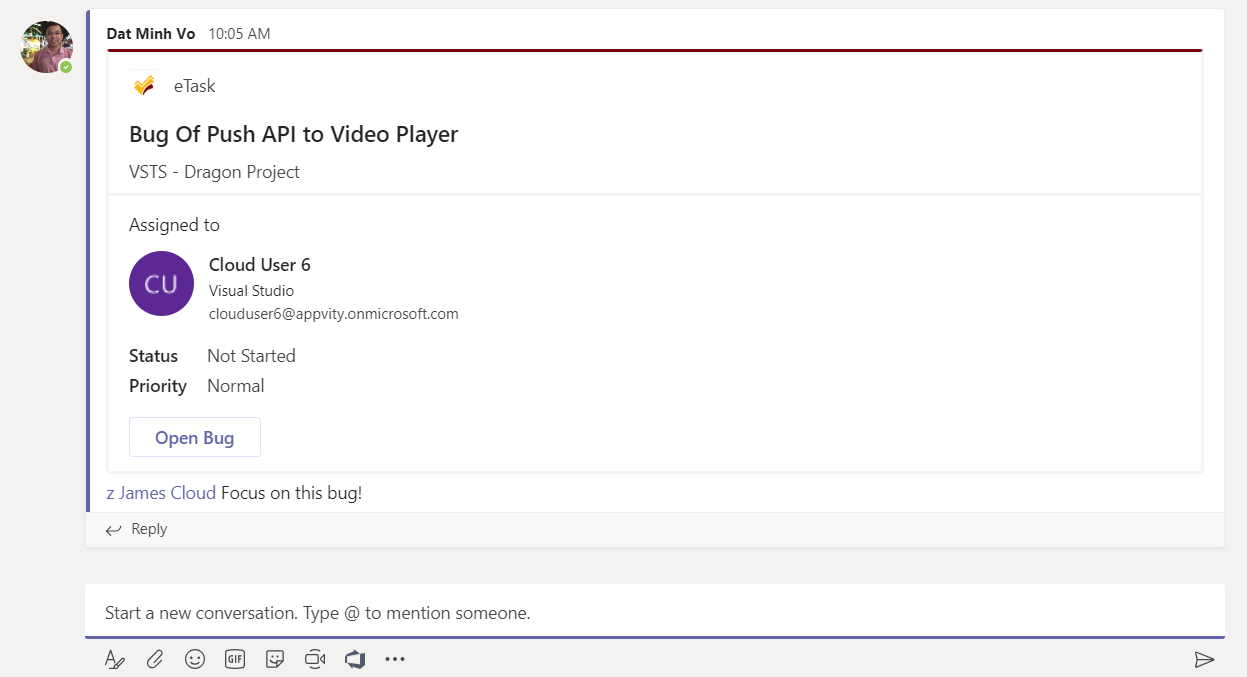Click the 10:05 AM message timestamp

(239, 34)
